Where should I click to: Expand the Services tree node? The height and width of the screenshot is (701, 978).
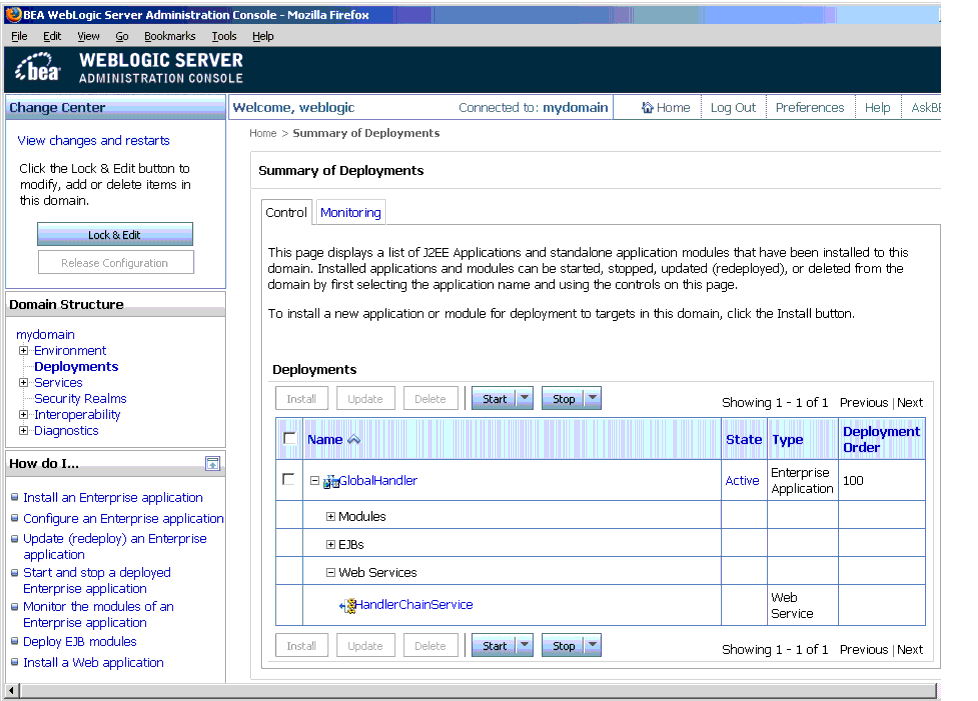(x=23, y=382)
